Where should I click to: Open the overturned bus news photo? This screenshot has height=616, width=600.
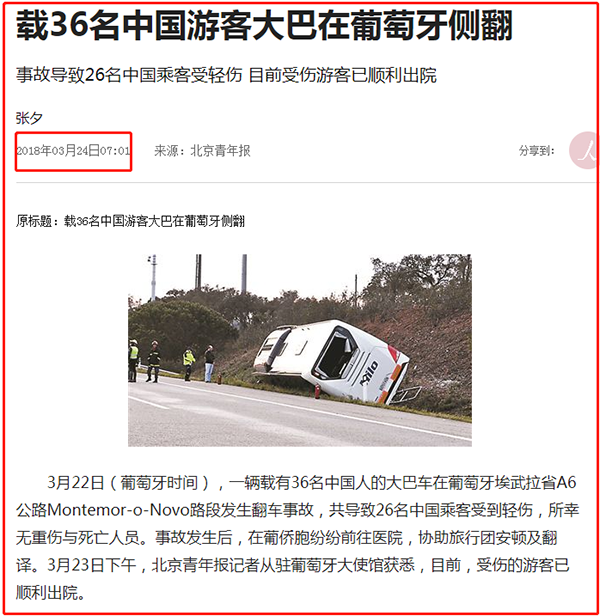300,350
